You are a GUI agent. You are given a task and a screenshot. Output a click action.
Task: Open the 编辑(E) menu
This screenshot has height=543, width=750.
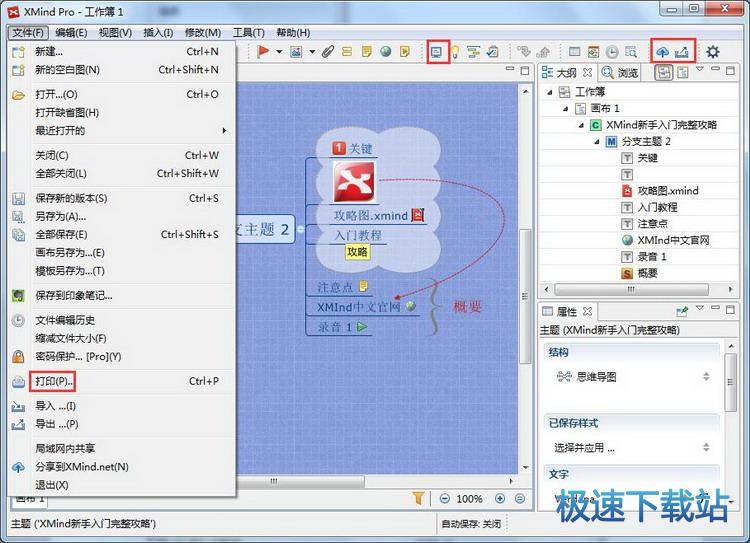coord(71,33)
